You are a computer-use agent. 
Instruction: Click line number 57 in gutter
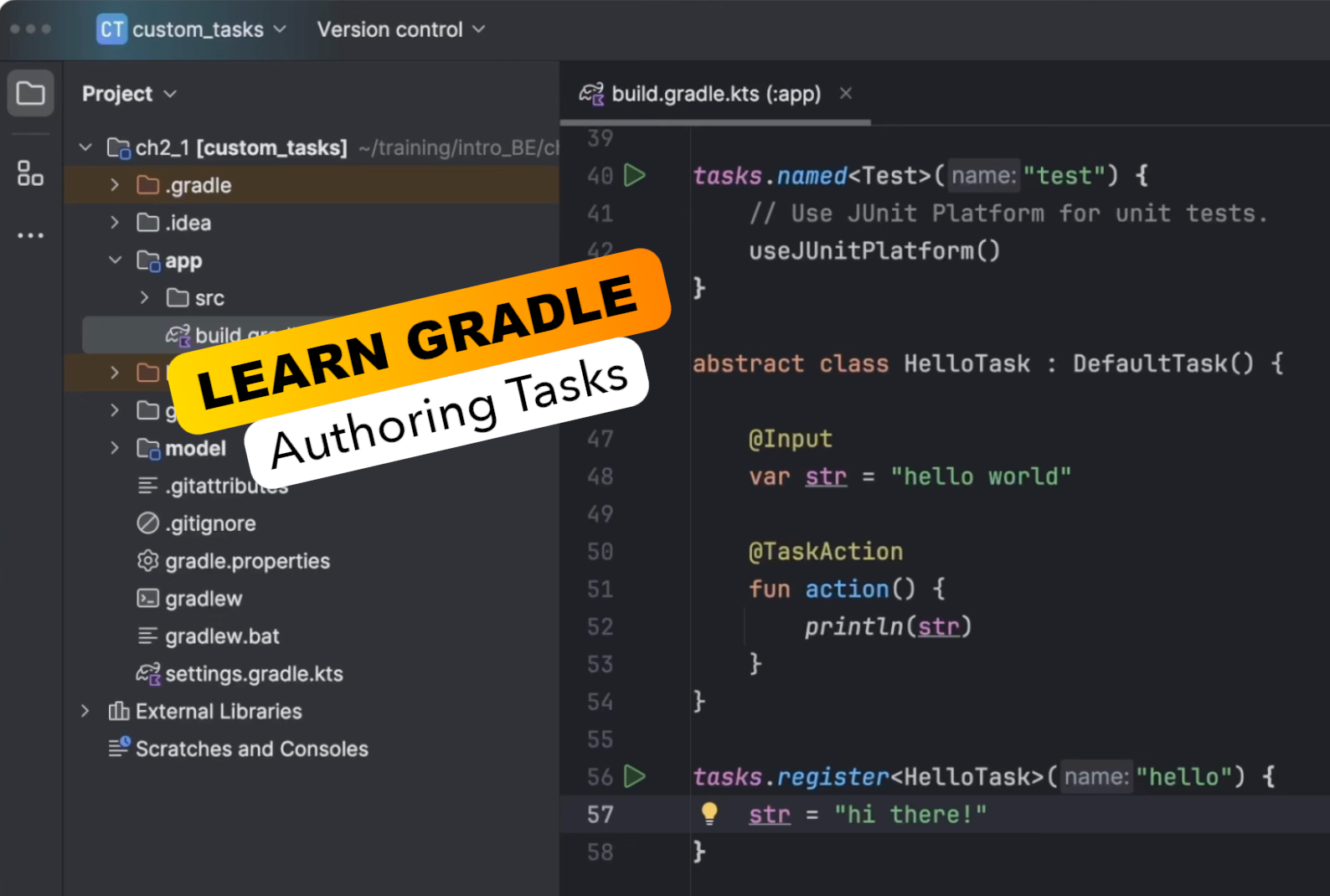pyautogui.click(x=600, y=815)
